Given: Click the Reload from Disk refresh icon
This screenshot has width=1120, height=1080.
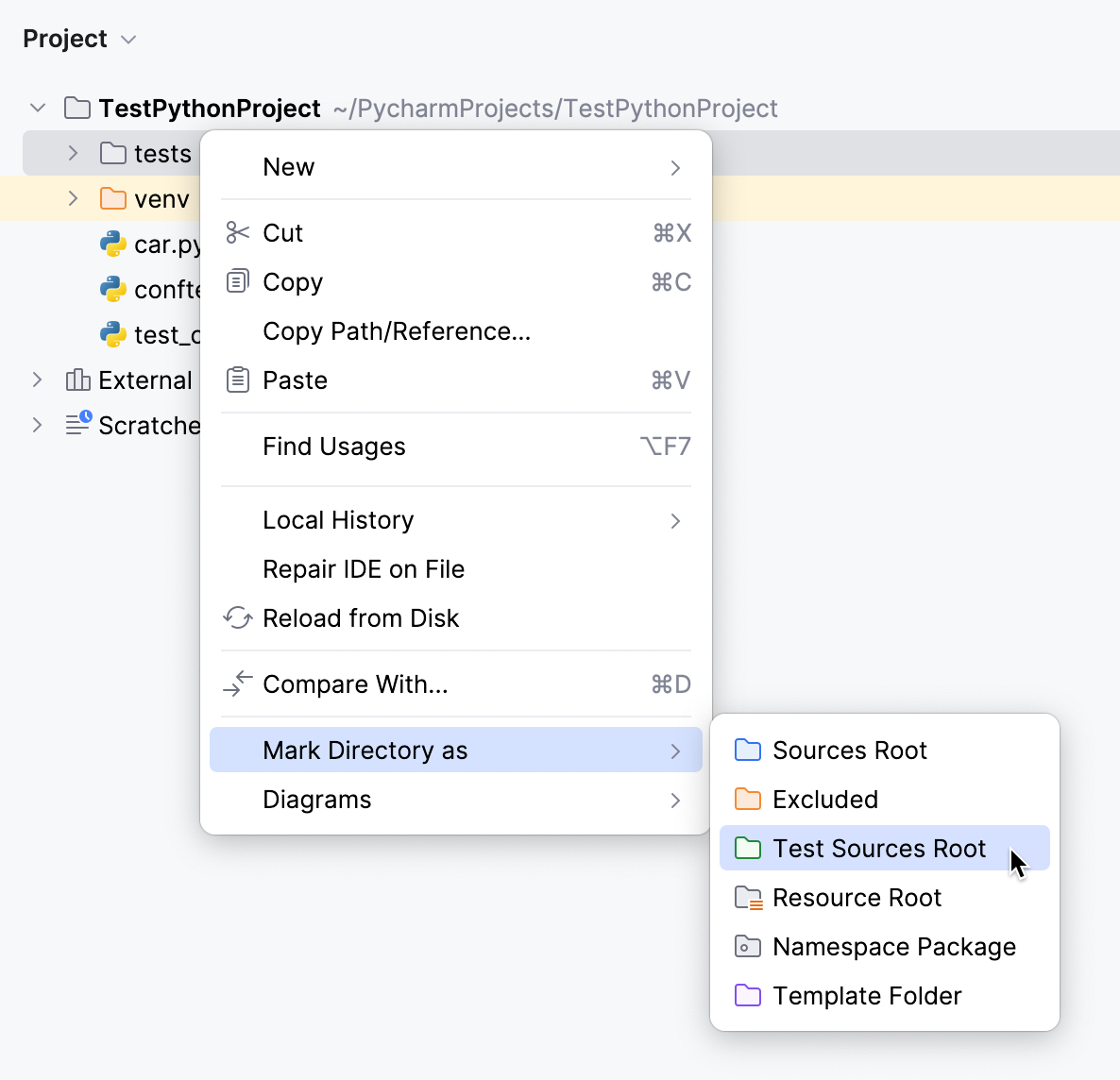Looking at the screenshot, I should point(237,617).
